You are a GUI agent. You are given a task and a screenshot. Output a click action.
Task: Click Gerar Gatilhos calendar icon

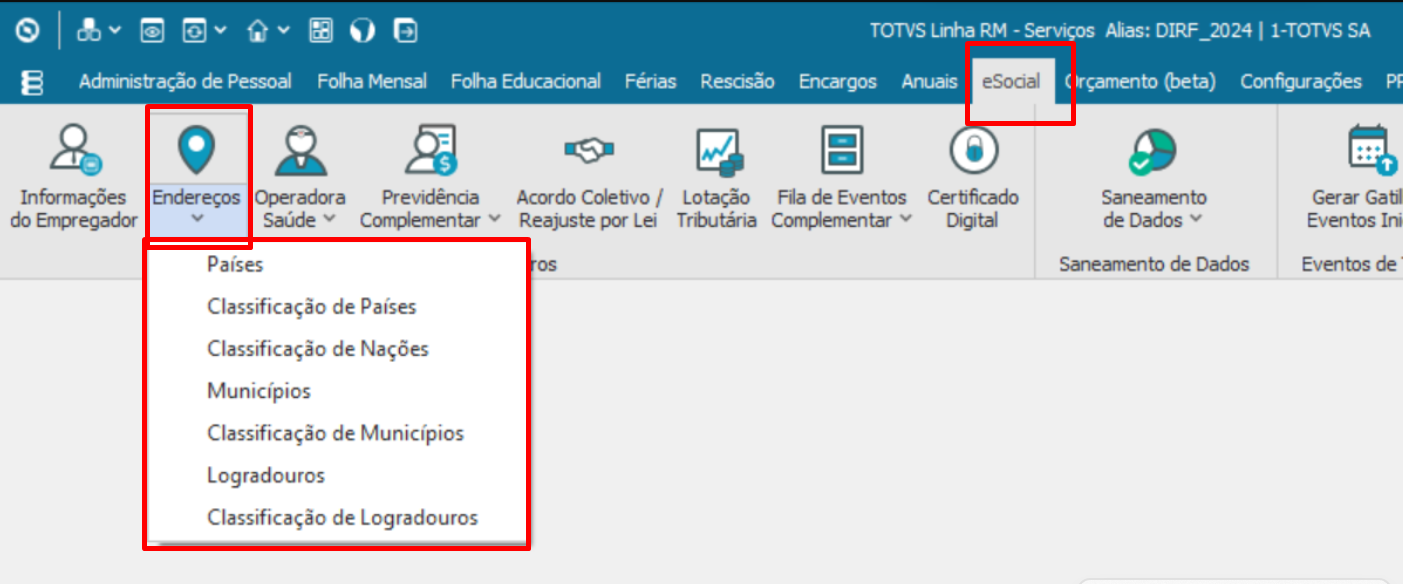click(1371, 148)
